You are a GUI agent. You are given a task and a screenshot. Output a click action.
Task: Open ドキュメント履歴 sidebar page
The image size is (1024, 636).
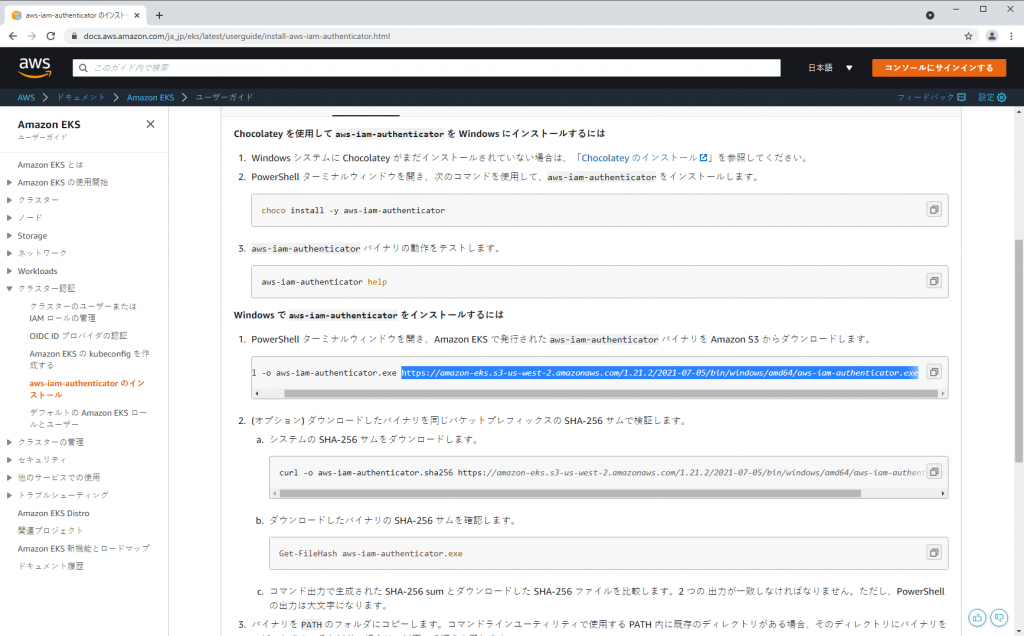(50, 566)
